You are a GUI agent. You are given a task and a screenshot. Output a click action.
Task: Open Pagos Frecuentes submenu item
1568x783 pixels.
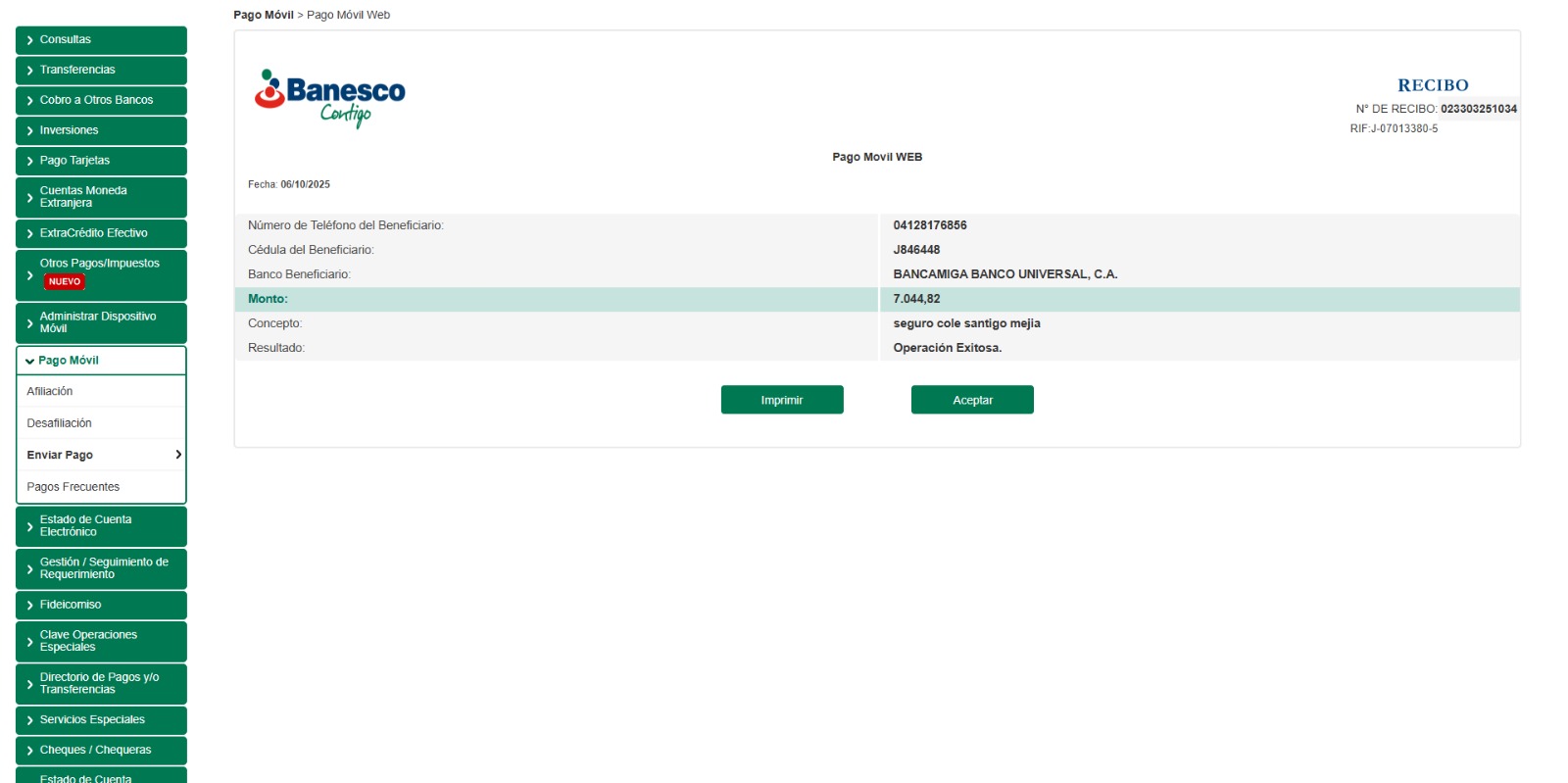[73, 487]
